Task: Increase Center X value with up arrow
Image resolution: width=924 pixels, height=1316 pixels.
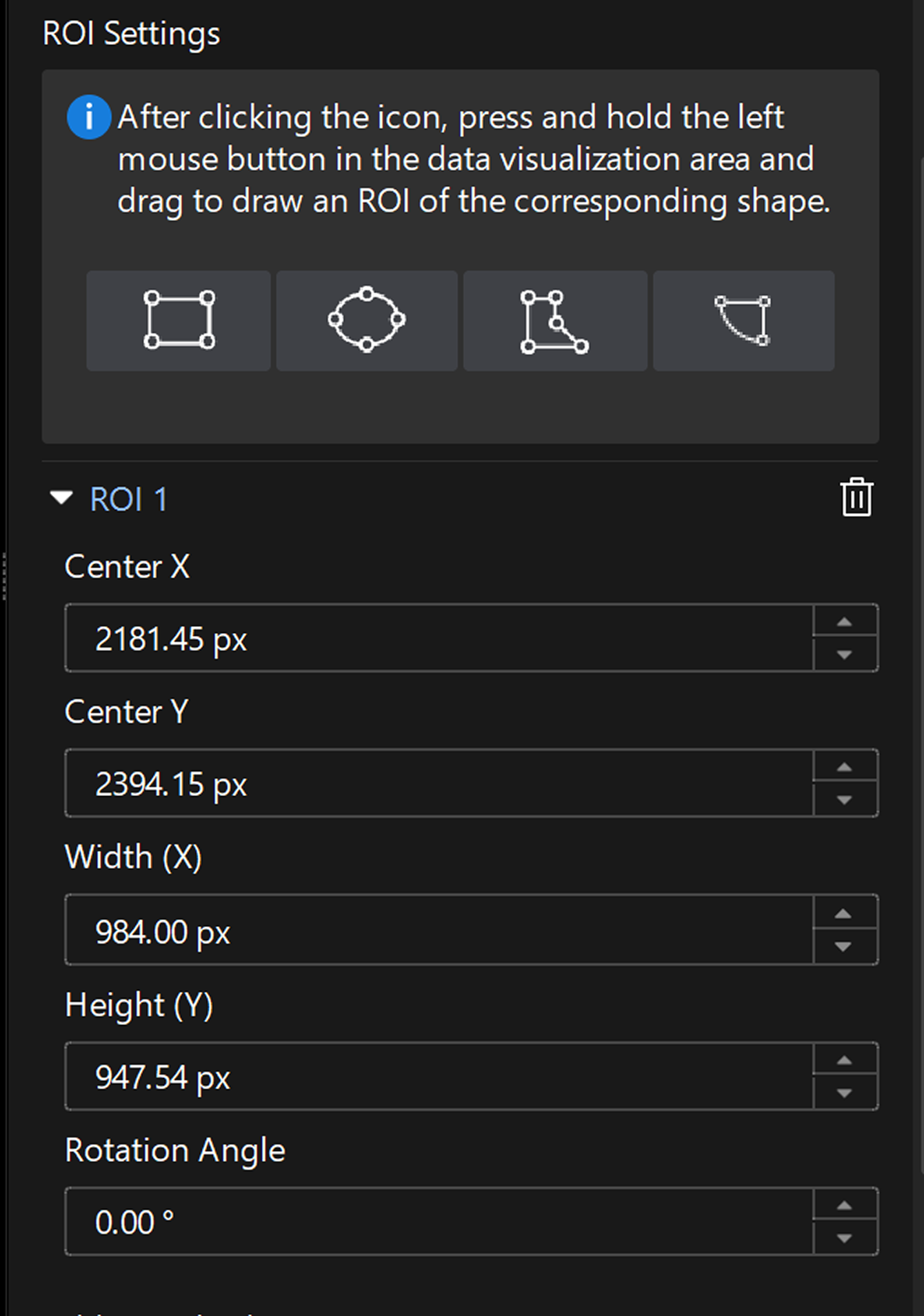Action: [845, 622]
